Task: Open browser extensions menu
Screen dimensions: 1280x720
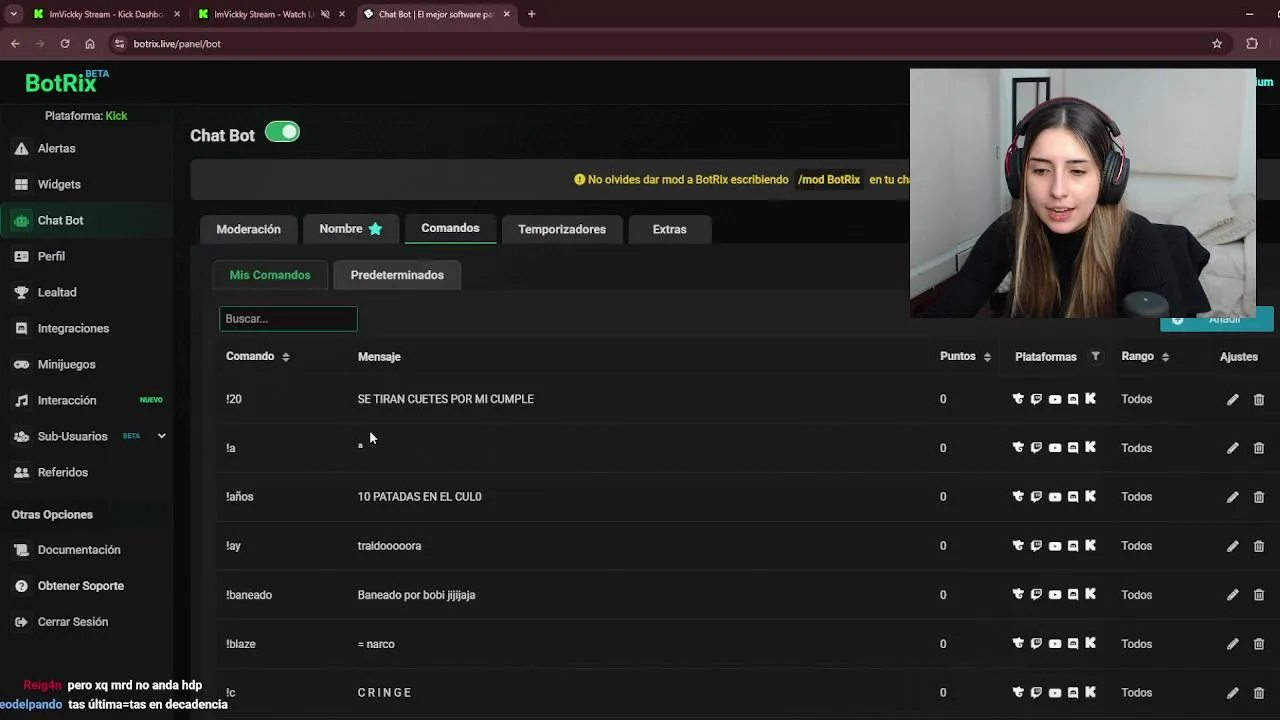Action: 1252,44
